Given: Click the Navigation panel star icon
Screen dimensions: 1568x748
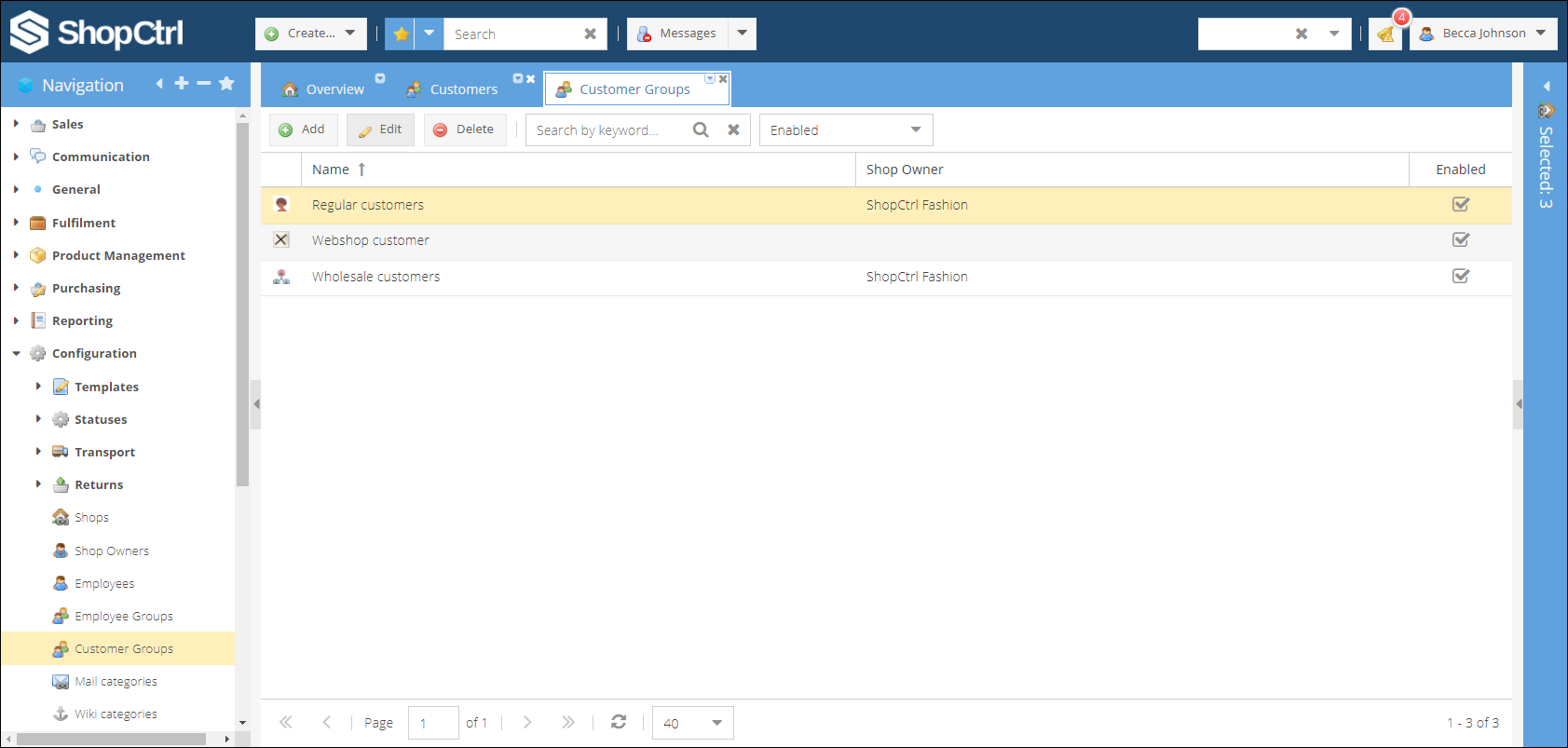Looking at the screenshot, I should click(x=226, y=84).
